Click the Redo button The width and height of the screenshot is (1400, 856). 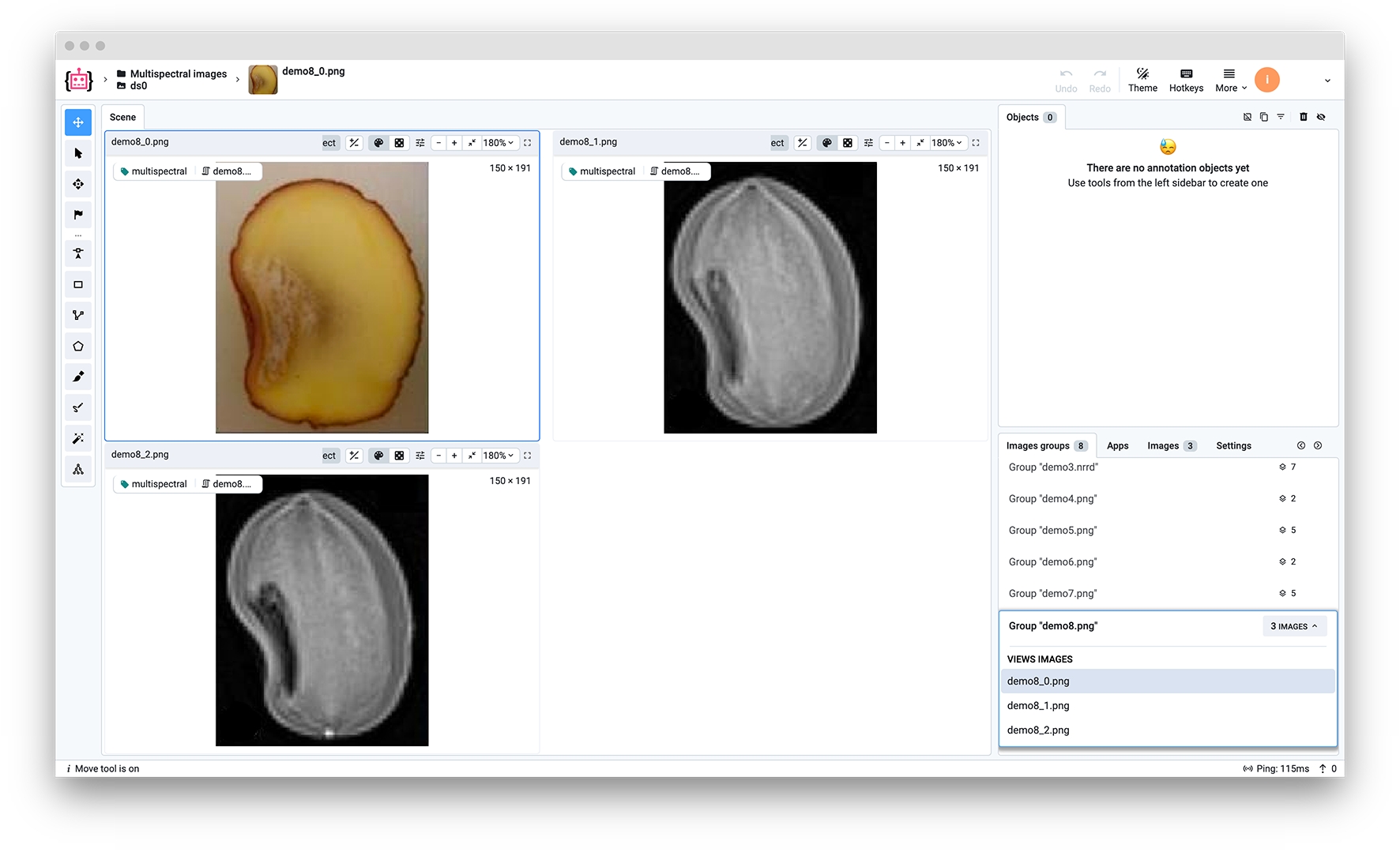(x=1100, y=80)
